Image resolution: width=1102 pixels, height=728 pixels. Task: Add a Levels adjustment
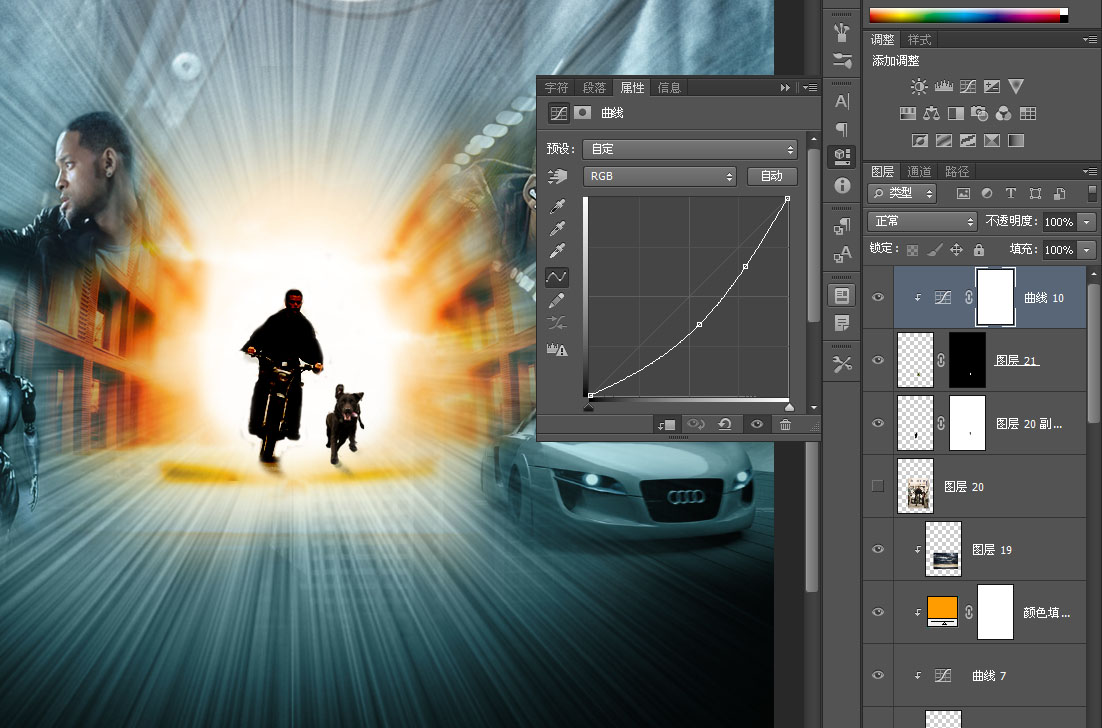click(943, 86)
